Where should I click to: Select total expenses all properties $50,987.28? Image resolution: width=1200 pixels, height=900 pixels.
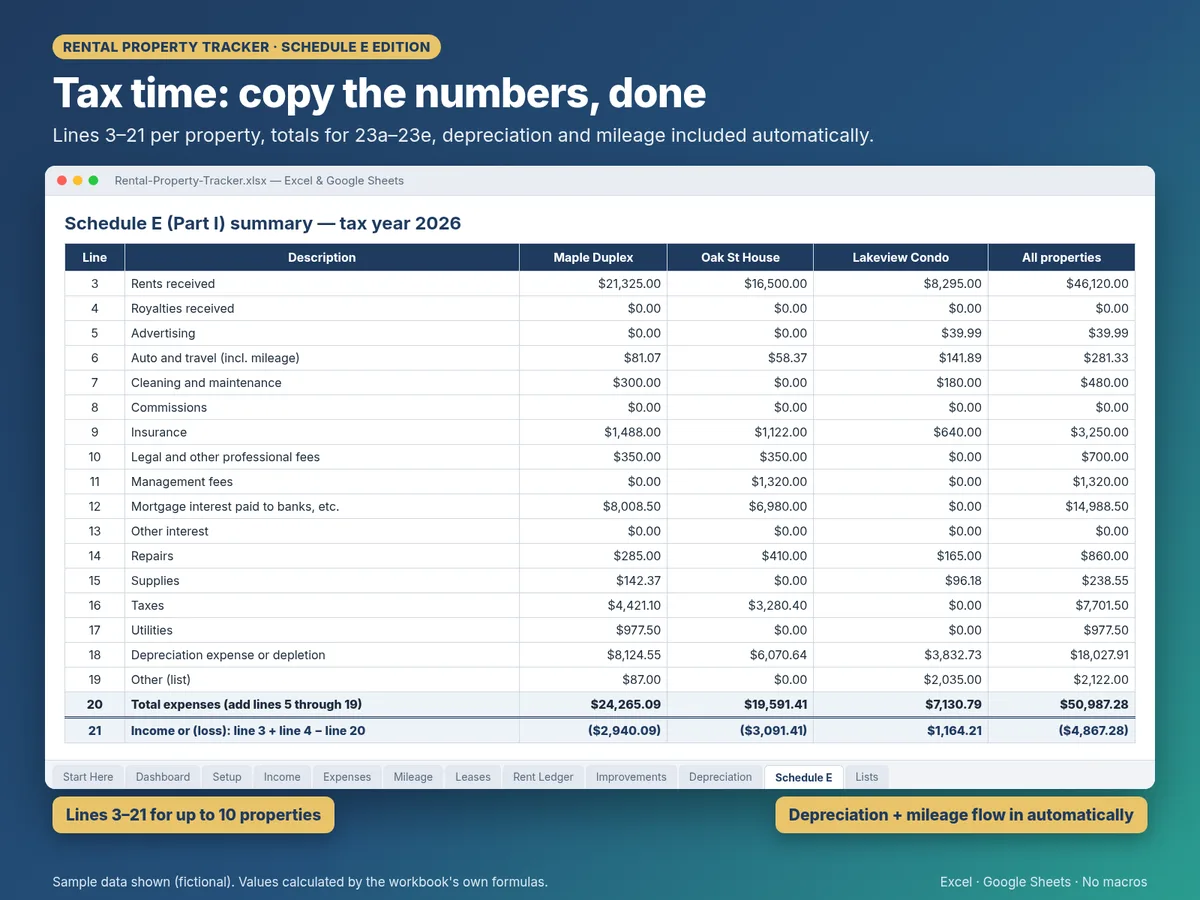(x=1061, y=705)
